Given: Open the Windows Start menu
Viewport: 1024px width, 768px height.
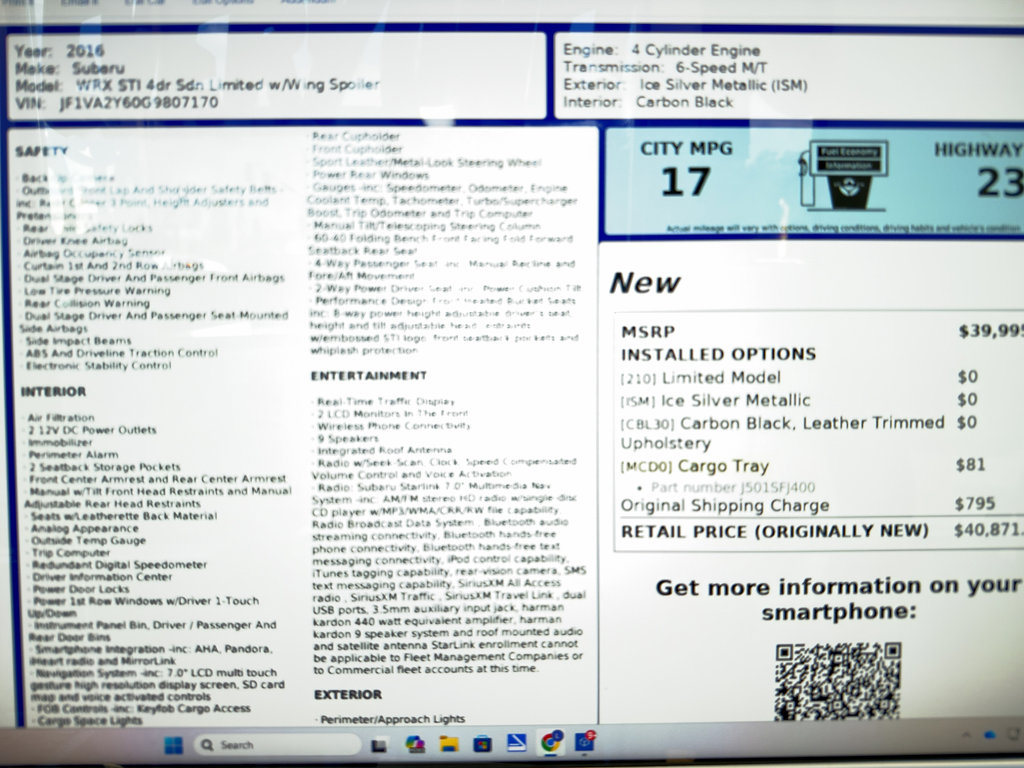Looking at the screenshot, I should pos(173,744).
